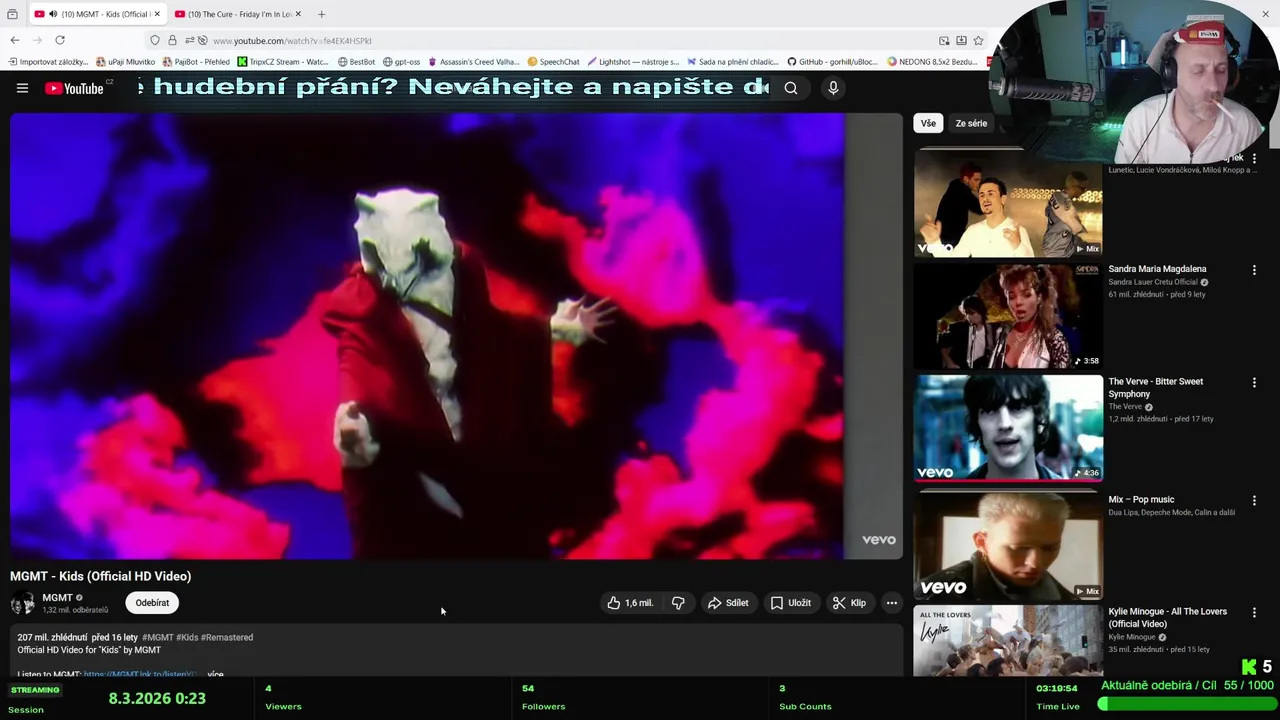Open the Lightshot bookmark
The width and height of the screenshot is (1280, 720).
point(634,62)
